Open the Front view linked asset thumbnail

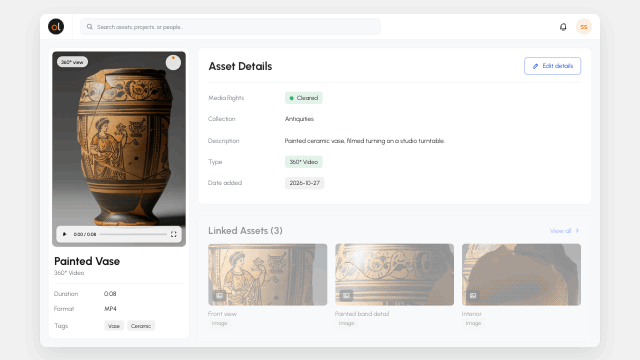[x=267, y=275]
